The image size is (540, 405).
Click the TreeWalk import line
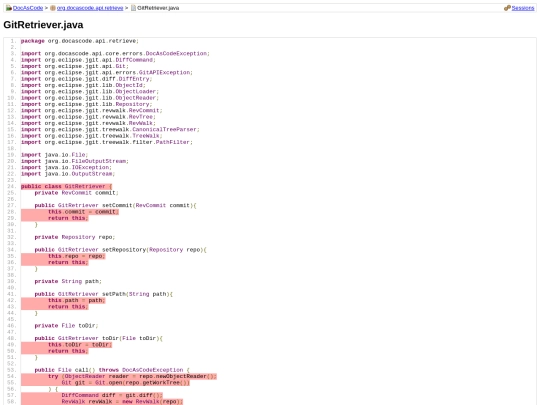coord(92,136)
